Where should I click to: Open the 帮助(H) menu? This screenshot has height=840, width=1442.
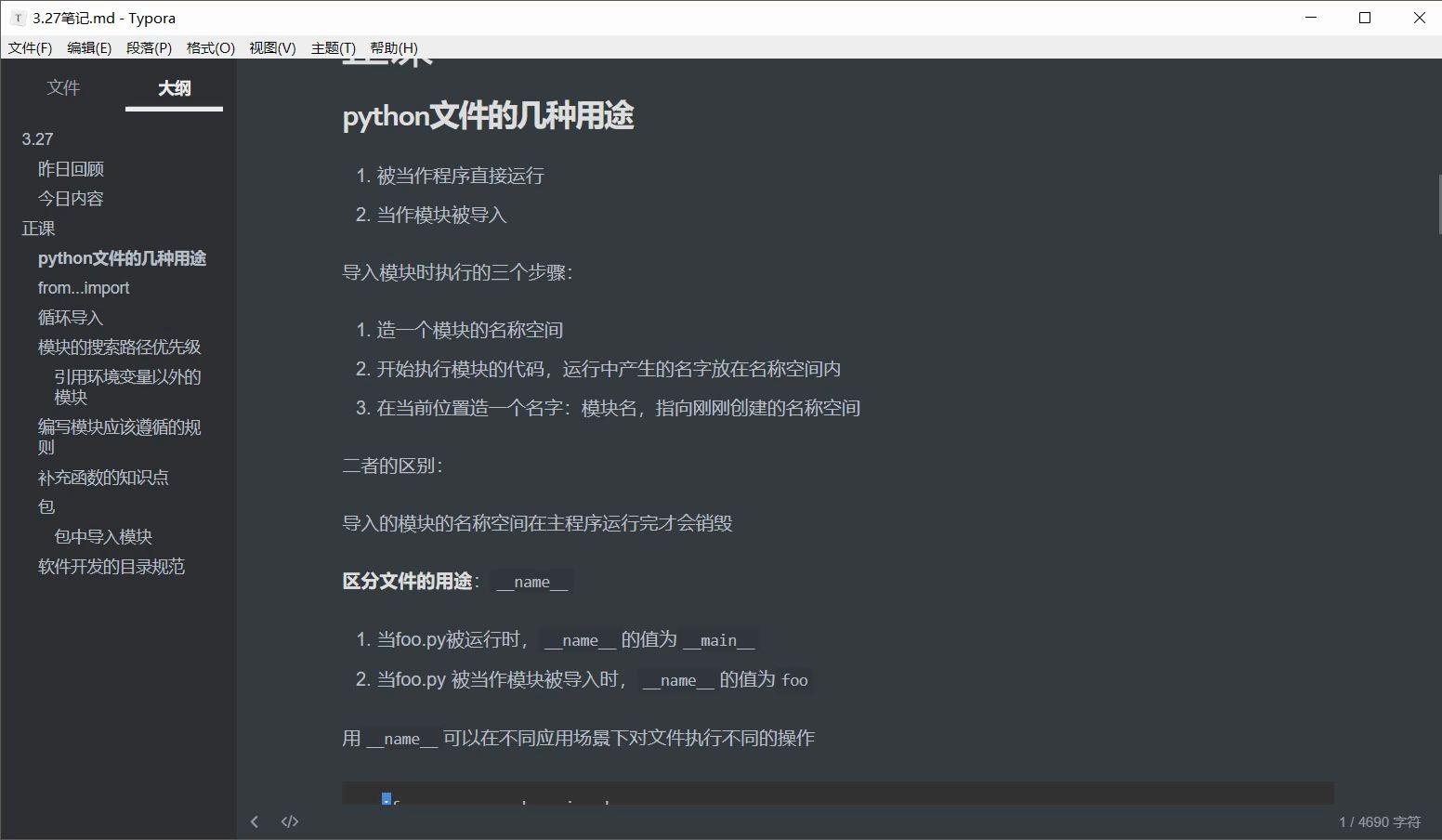point(393,47)
